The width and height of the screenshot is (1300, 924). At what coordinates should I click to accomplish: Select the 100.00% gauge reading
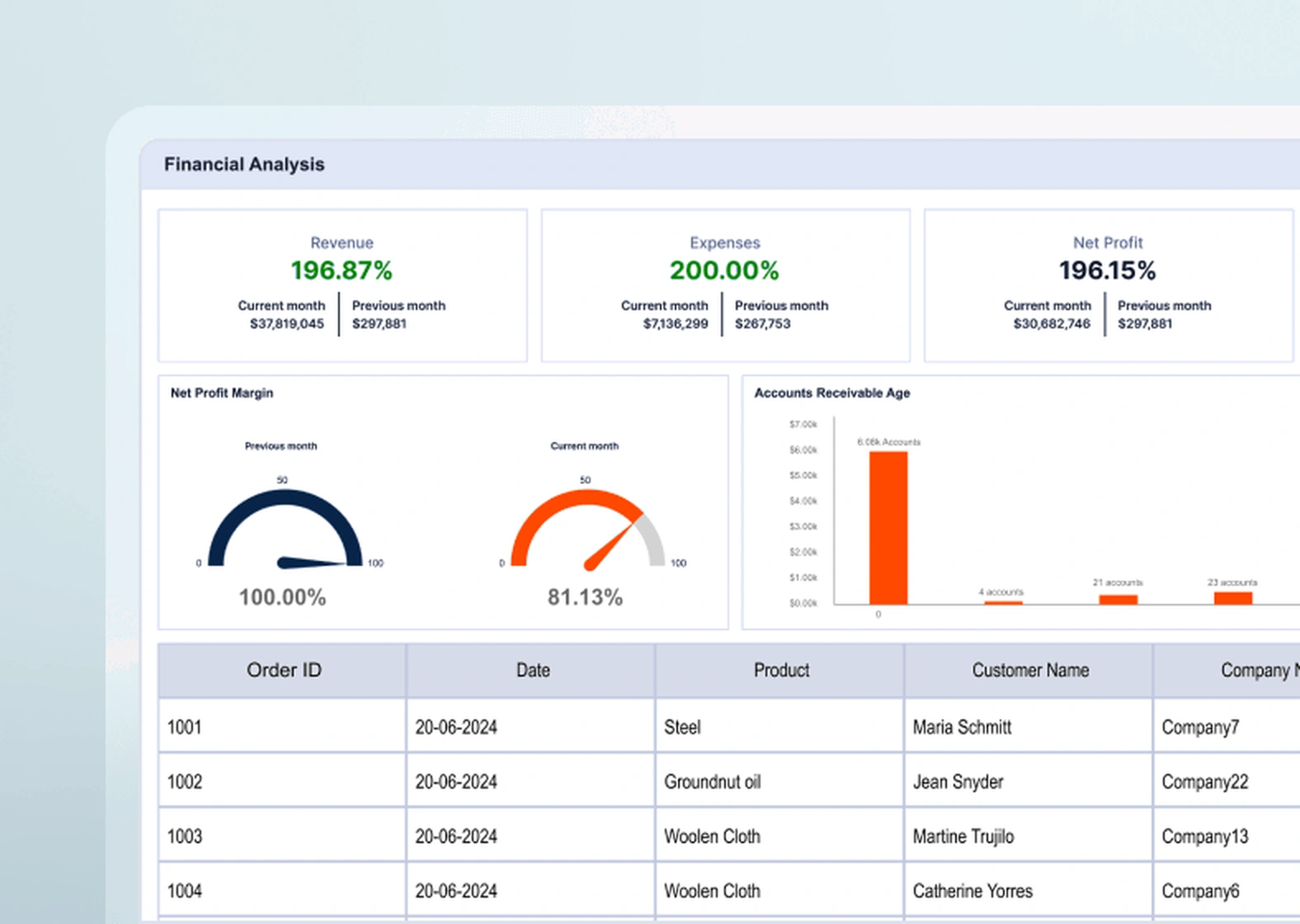pyautogui.click(x=282, y=597)
